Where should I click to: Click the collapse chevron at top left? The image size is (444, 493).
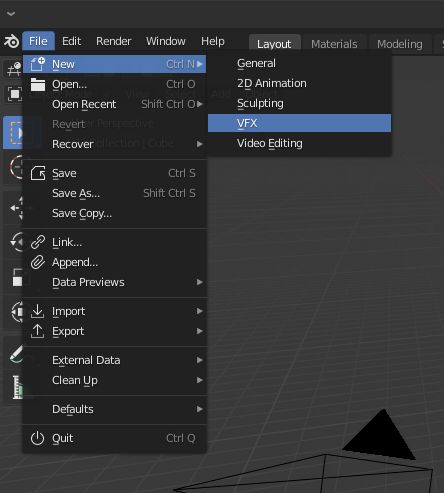click(x=11, y=13)
